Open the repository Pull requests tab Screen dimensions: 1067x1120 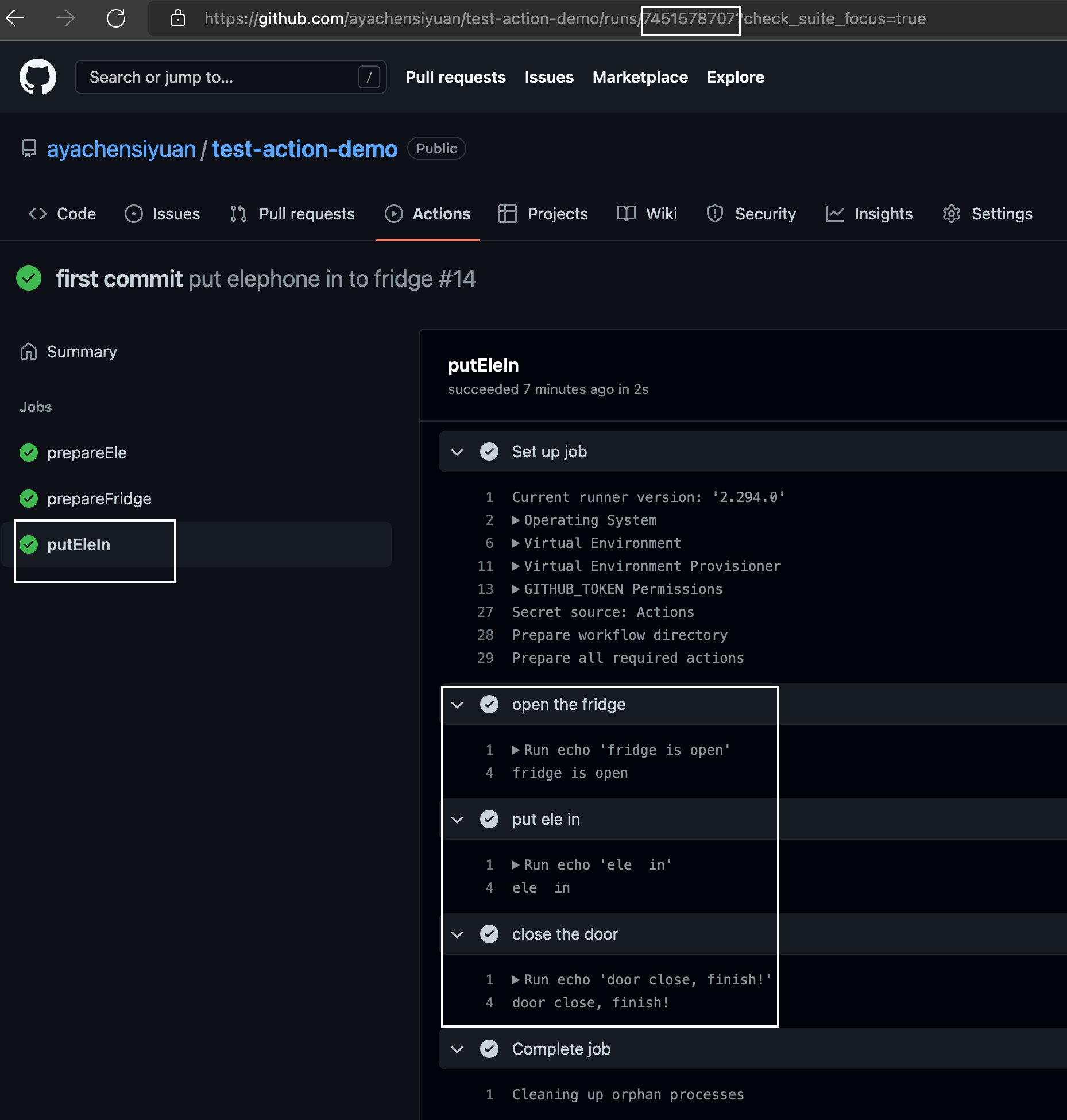(293, 214)
